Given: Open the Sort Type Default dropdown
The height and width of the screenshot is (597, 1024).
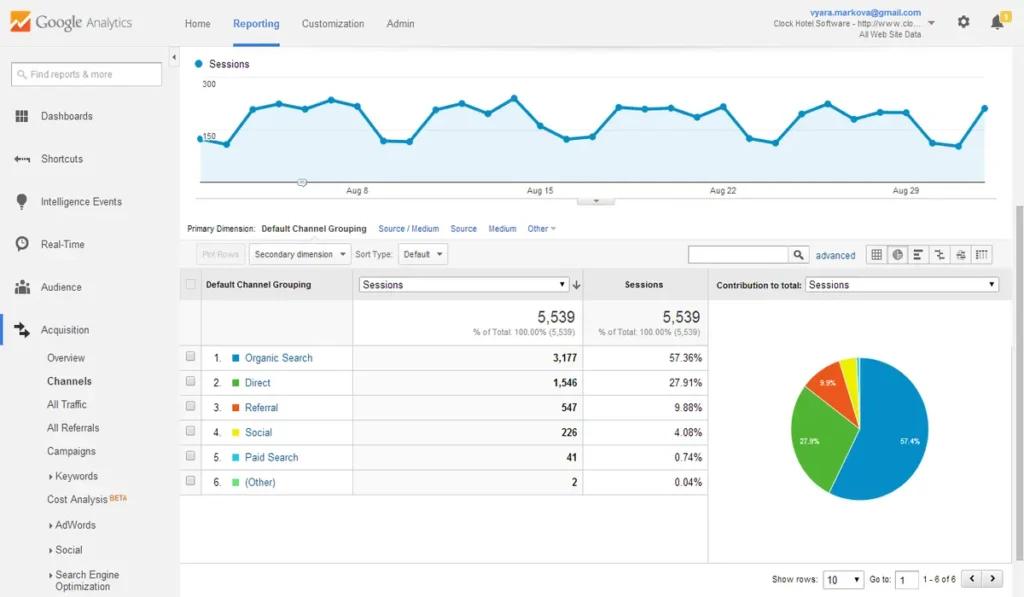Looking at the screenshot, I should 423,254.
